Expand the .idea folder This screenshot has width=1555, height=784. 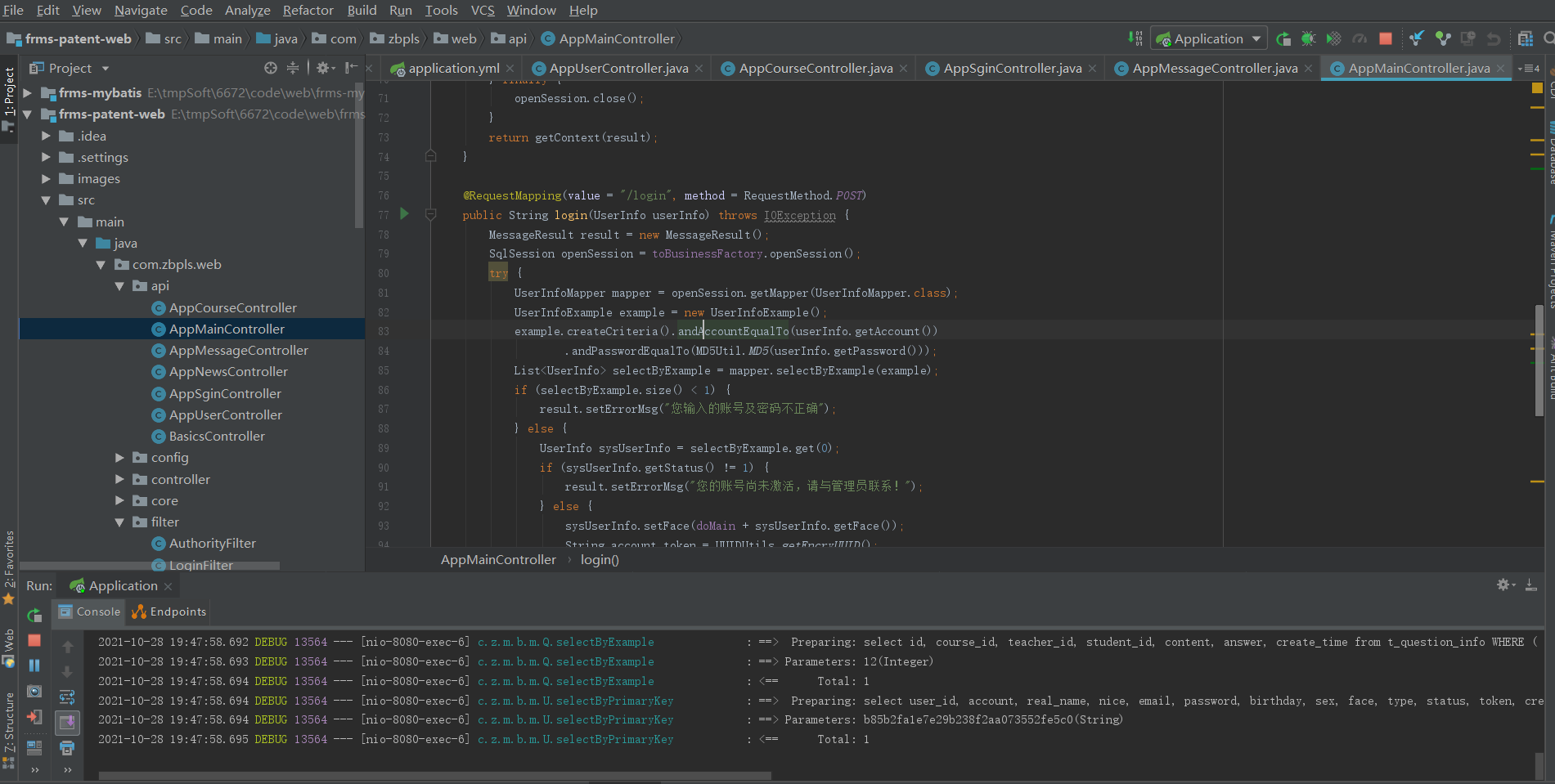point(46,136)
